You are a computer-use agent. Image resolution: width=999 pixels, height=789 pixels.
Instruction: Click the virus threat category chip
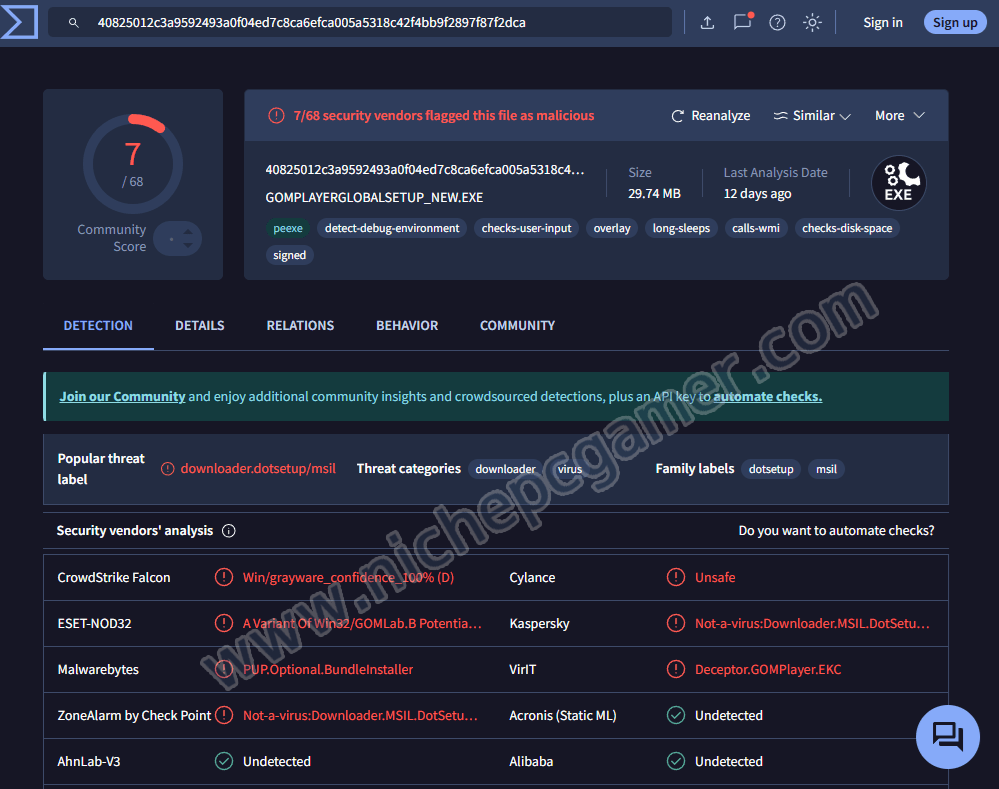[570, 469]
